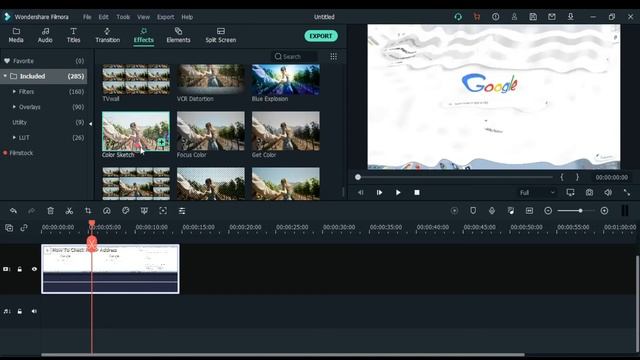Click the zoom out minus icon
Screen dimensions: 640x360
tap(548, 211)
